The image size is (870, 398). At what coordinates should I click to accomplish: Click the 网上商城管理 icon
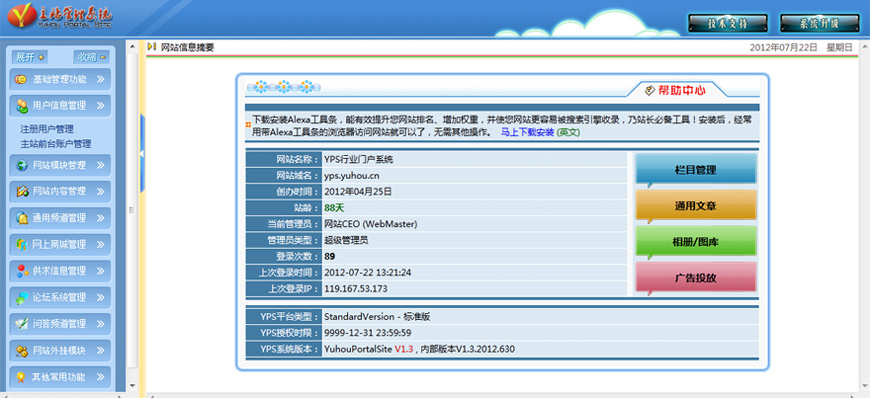click(22, 244)
